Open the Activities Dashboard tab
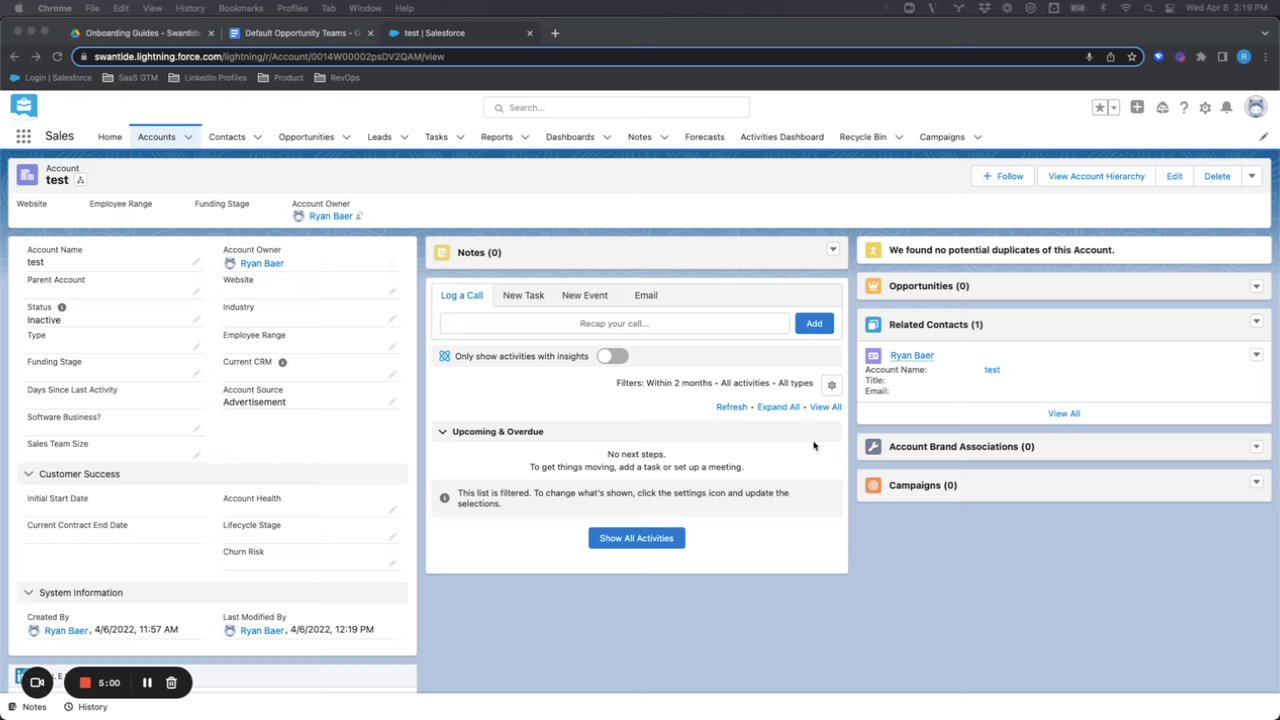The image size is (1280, 720). pyautogui.click(x=782, y=137)
